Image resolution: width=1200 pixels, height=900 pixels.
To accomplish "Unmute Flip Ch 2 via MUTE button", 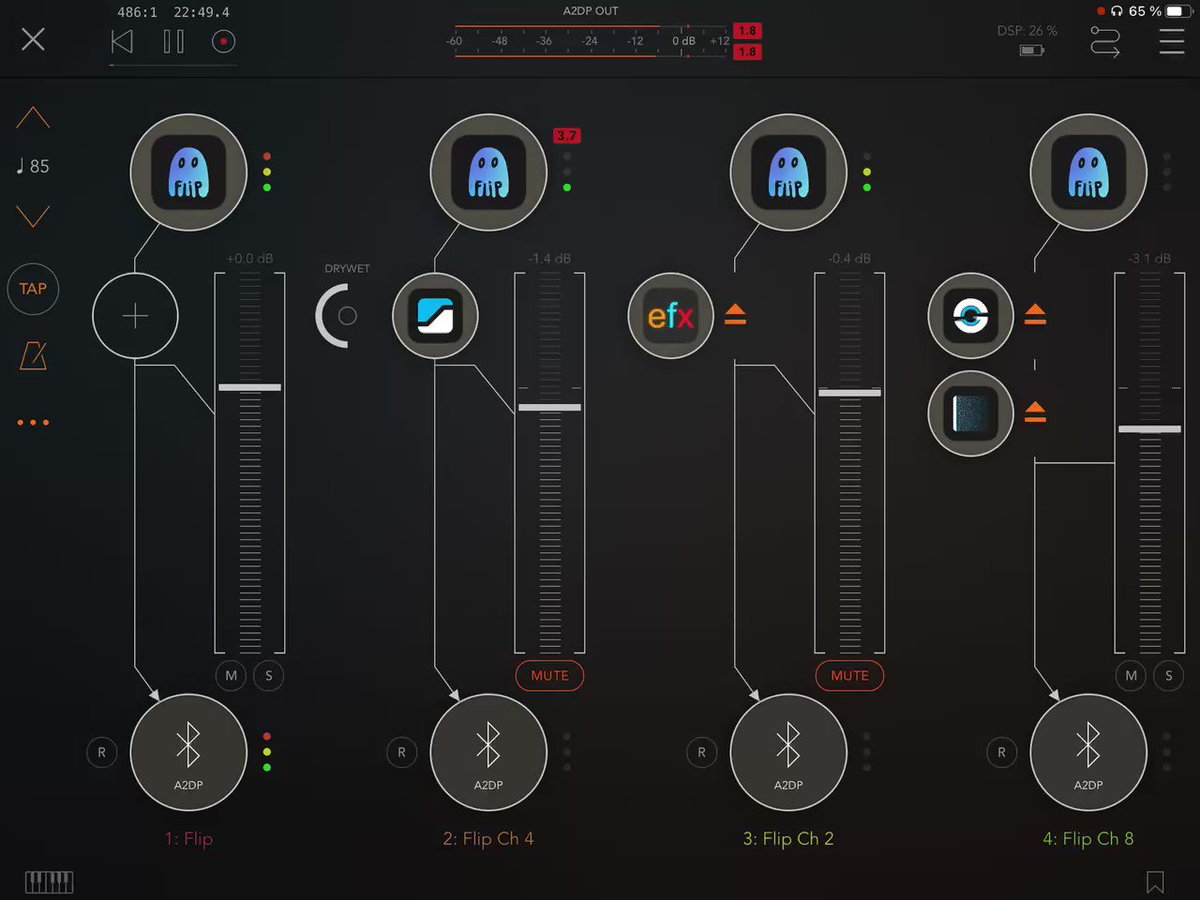I will (850, 676).
